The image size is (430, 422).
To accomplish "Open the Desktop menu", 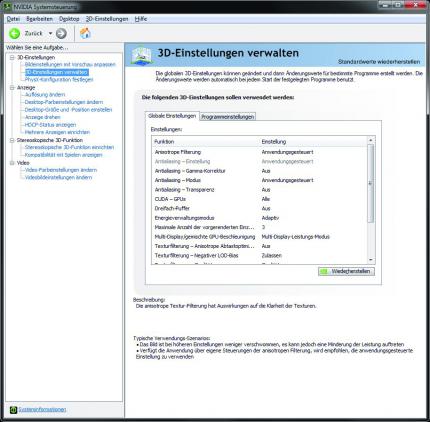I will (69, 19).
